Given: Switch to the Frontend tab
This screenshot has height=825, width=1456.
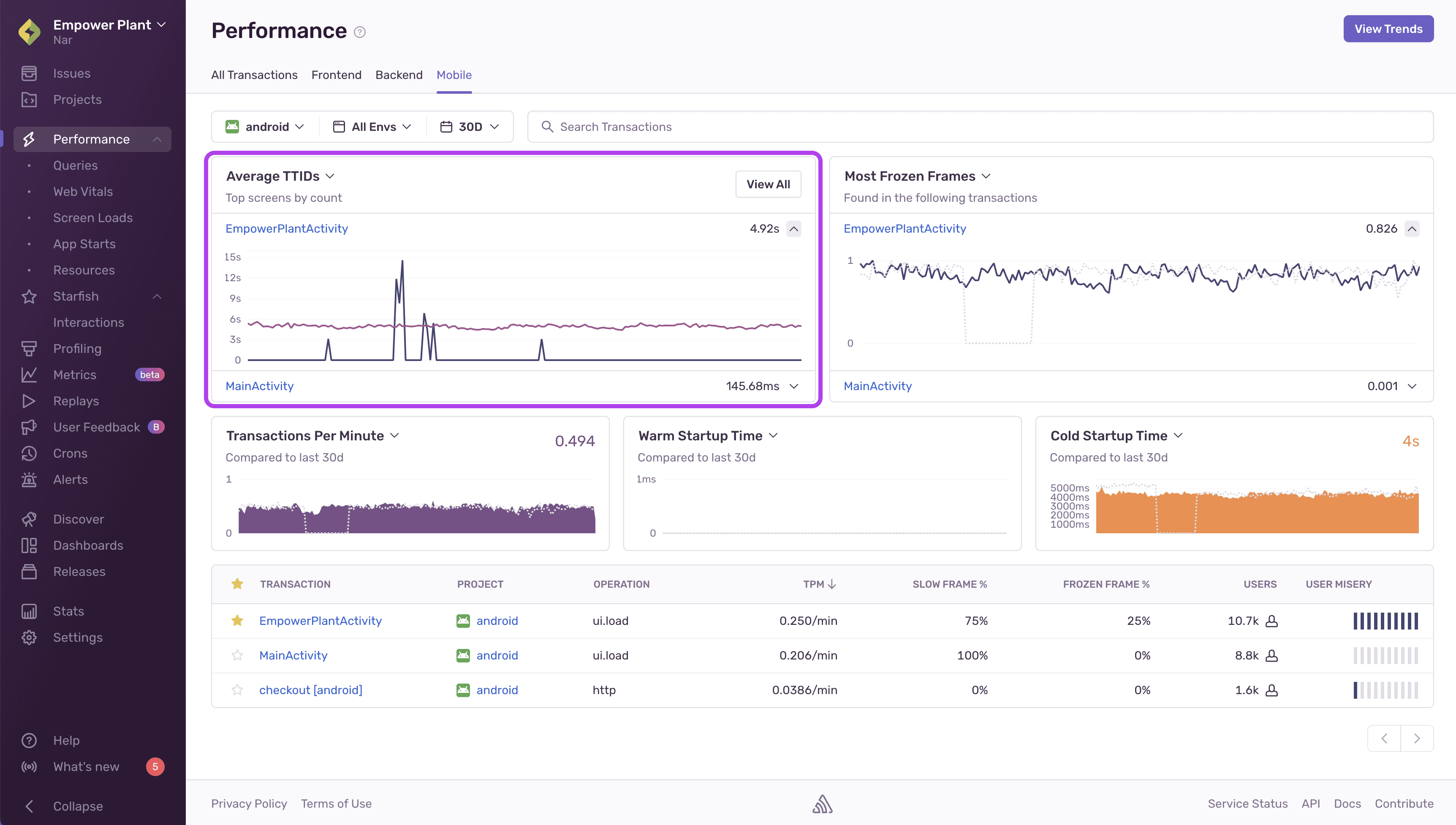Looking at the screenshot, I should coord(336,75).
